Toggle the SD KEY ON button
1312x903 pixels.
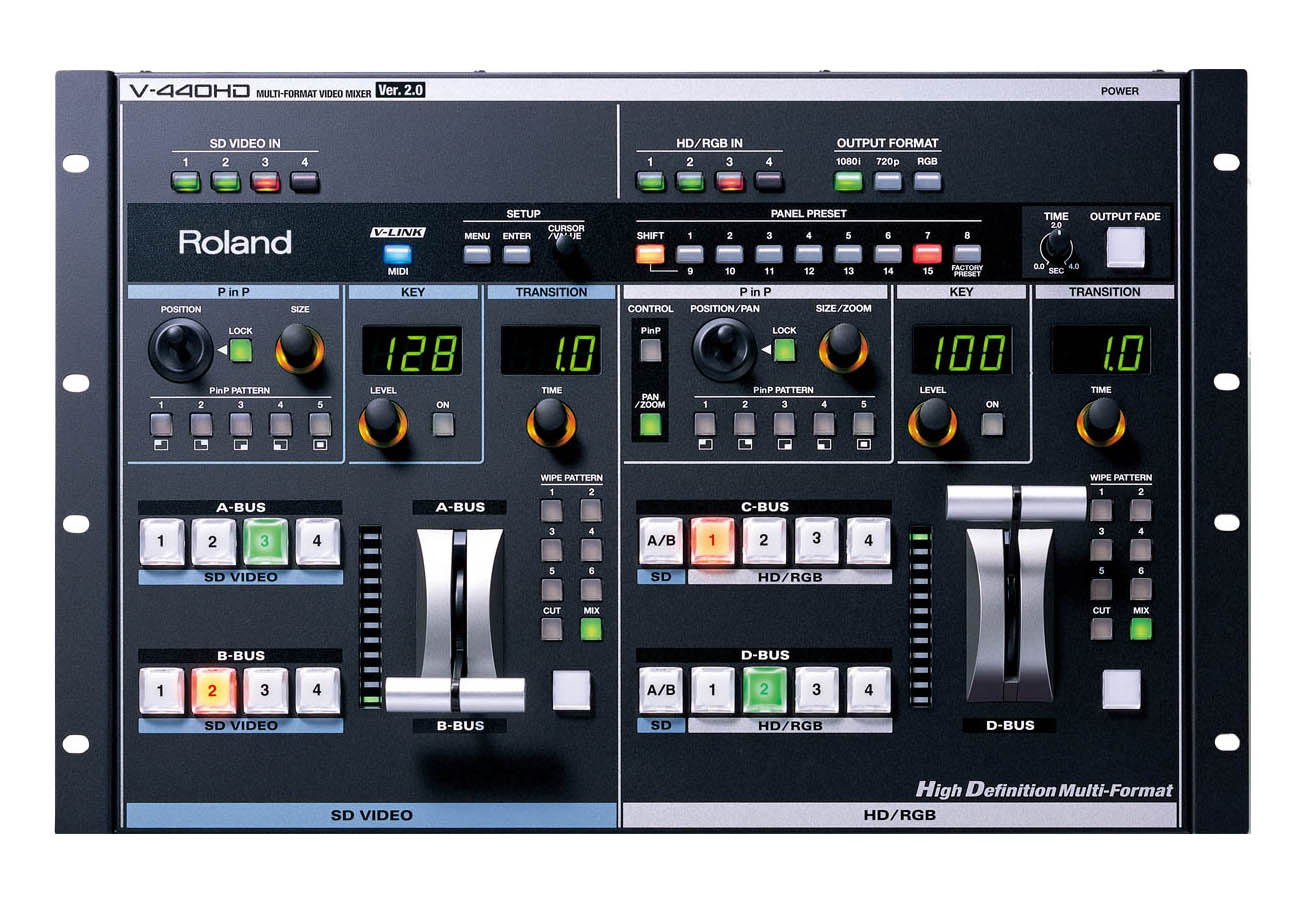pos(442,424)
